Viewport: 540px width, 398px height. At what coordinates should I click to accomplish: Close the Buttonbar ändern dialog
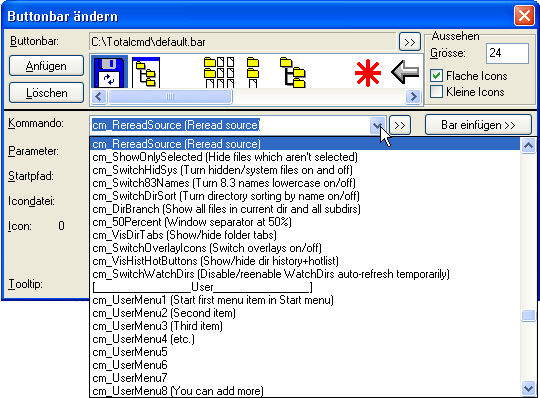click(524, 16)
